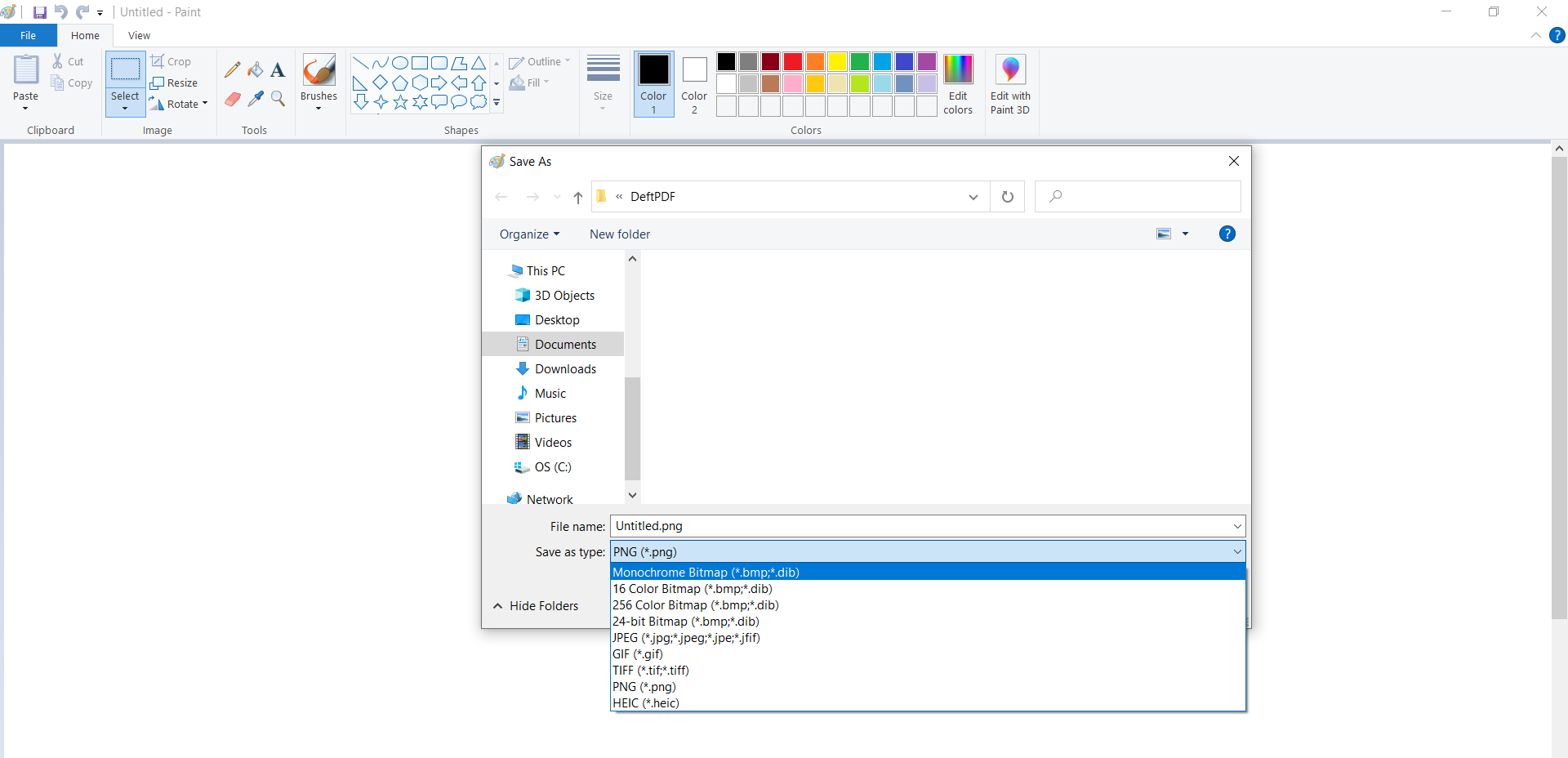The image size is (1568, 758).
Task: Close the Save As dialog
Action: point(1234,161)
